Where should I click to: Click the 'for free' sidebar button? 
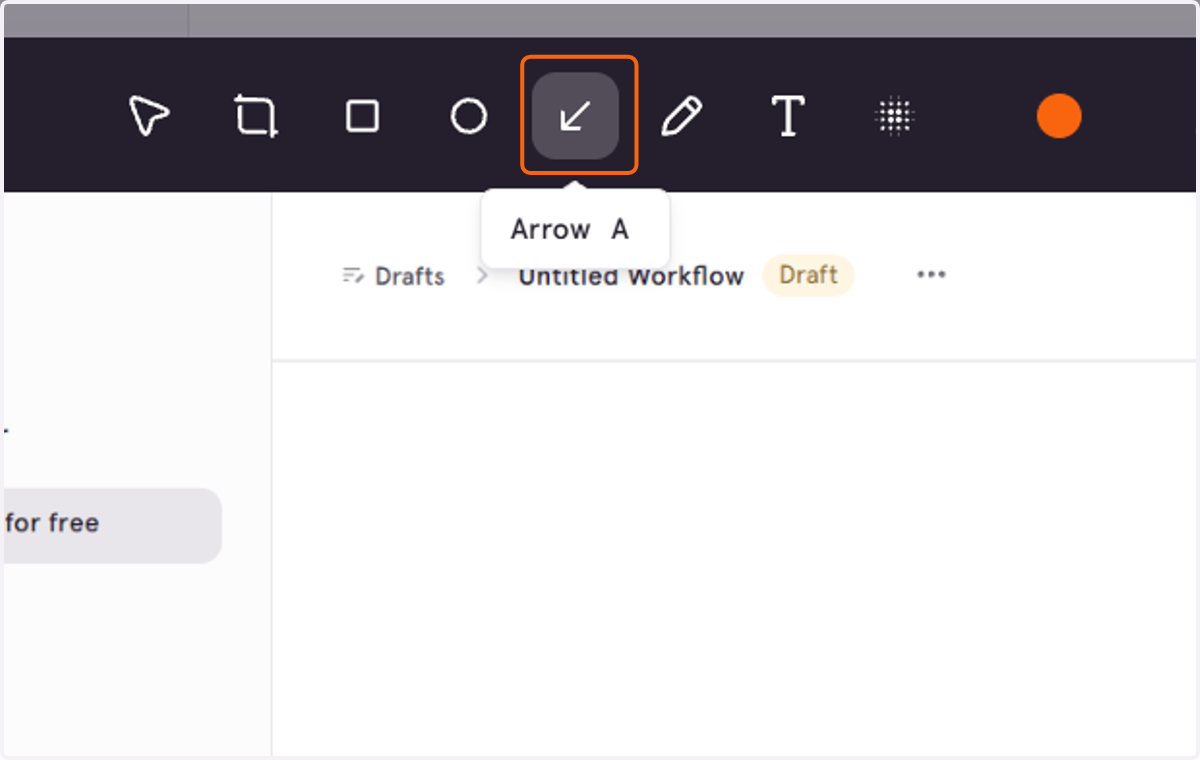click(112, 525)
